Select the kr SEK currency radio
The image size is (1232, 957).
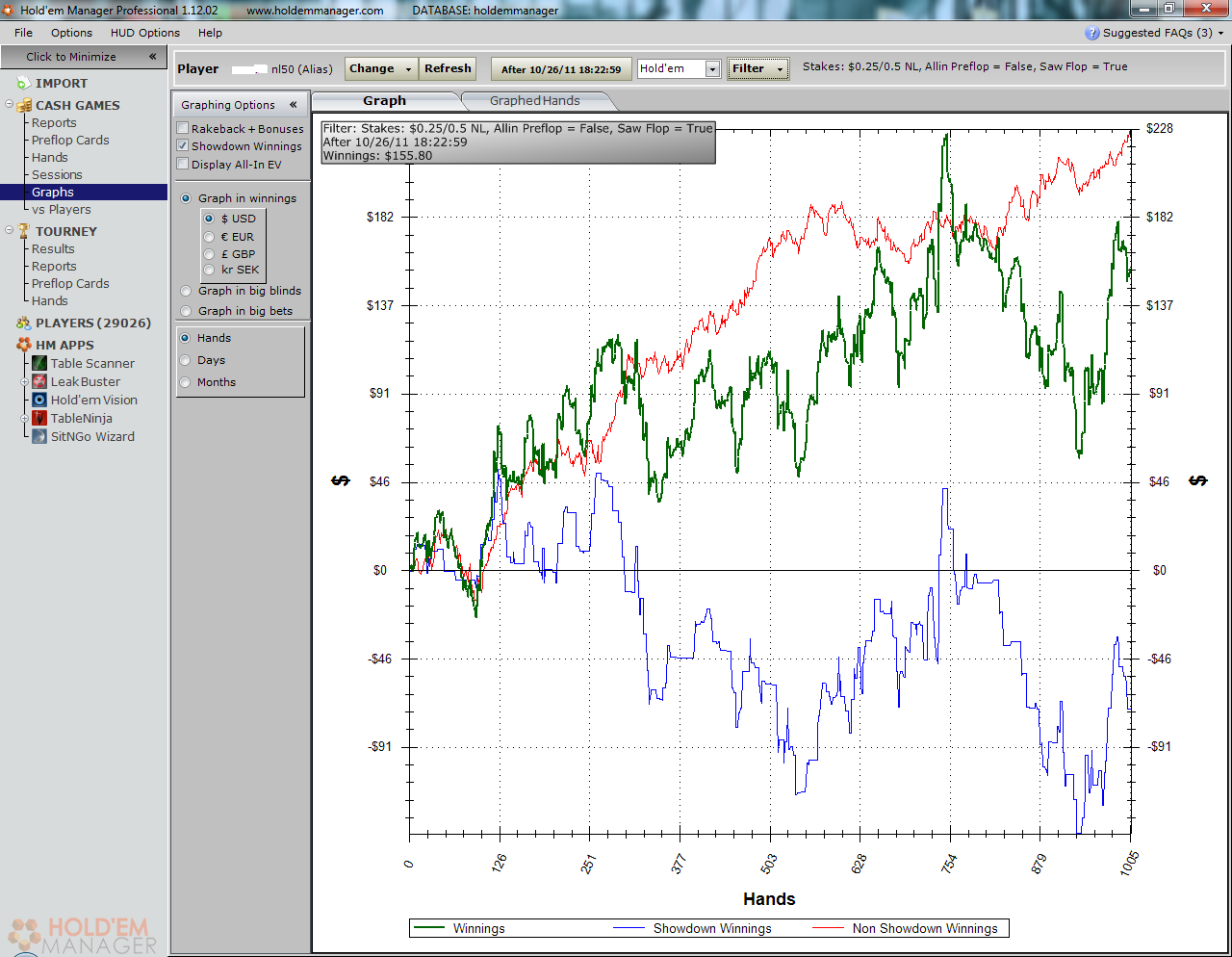[x=209, y=270]
